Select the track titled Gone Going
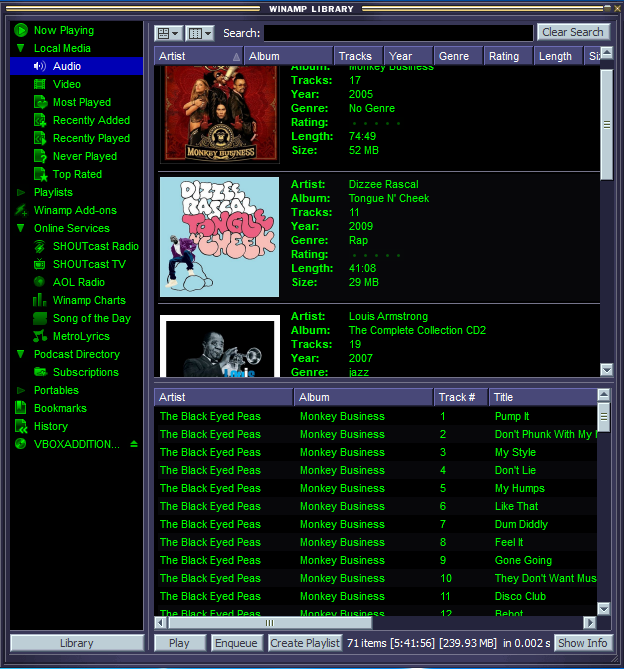Image resolution: width=624 pixels, height=669 pixels. (523, 560)
